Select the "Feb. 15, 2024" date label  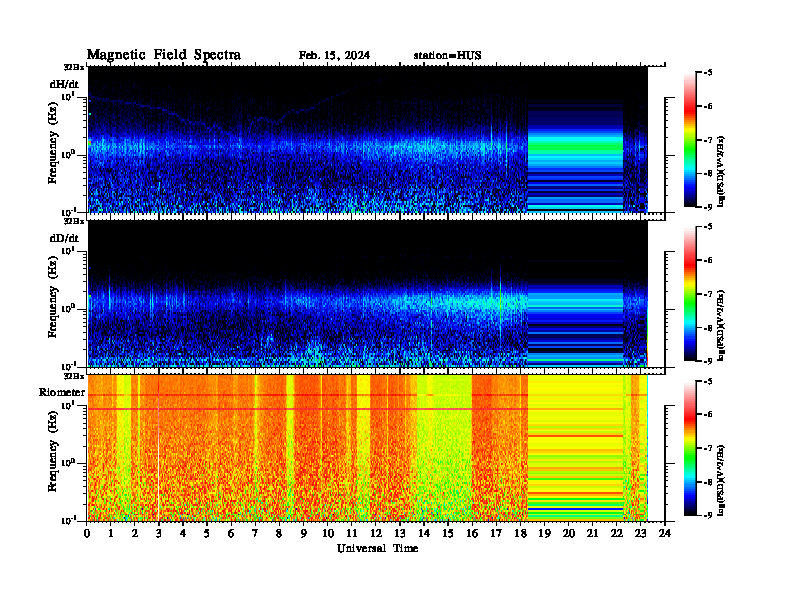click(x=334, y=56)
